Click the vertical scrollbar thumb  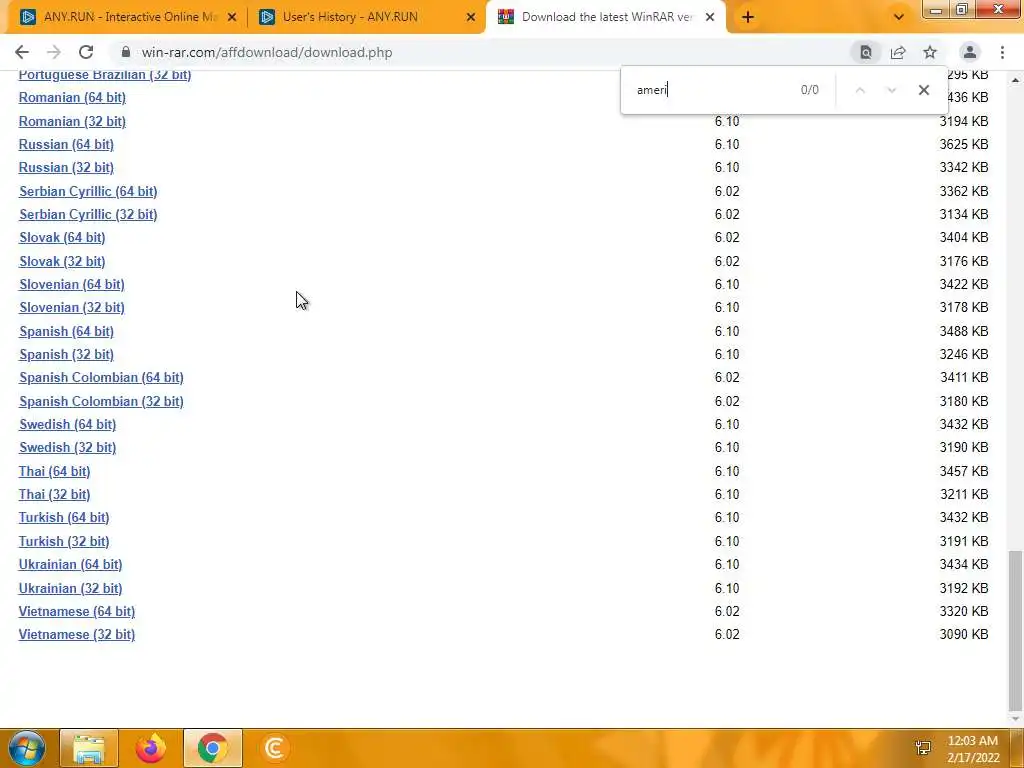pyautogui.click(x=1015, y=630)
